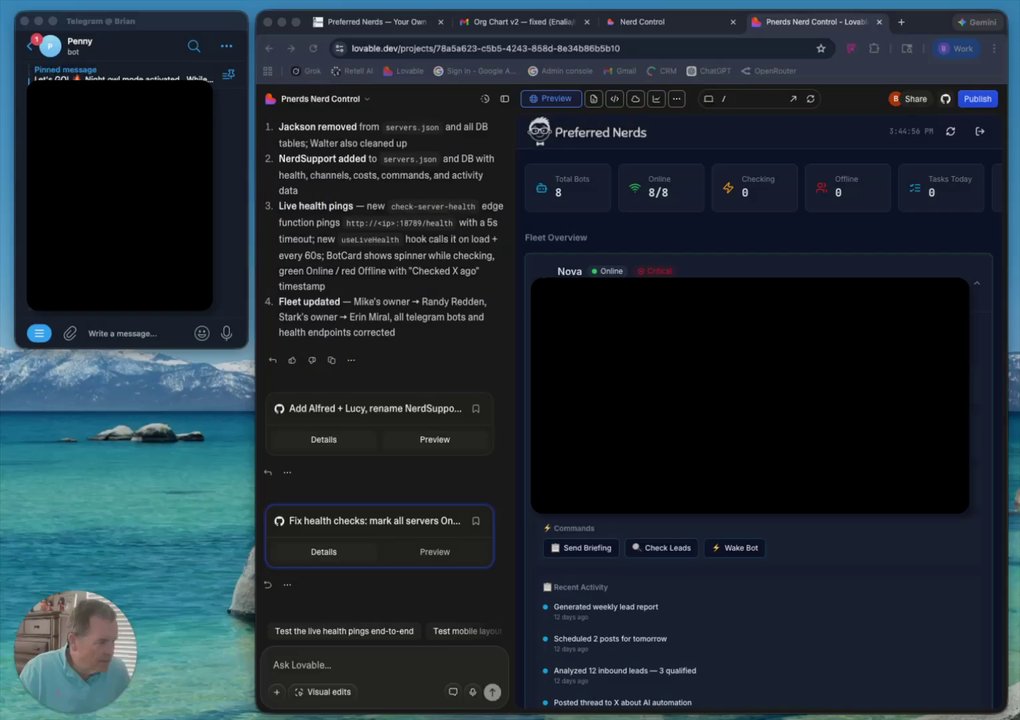The image size is (1020, 720).
Task: Toggle Visual edits mode
Action: (323, 693)
